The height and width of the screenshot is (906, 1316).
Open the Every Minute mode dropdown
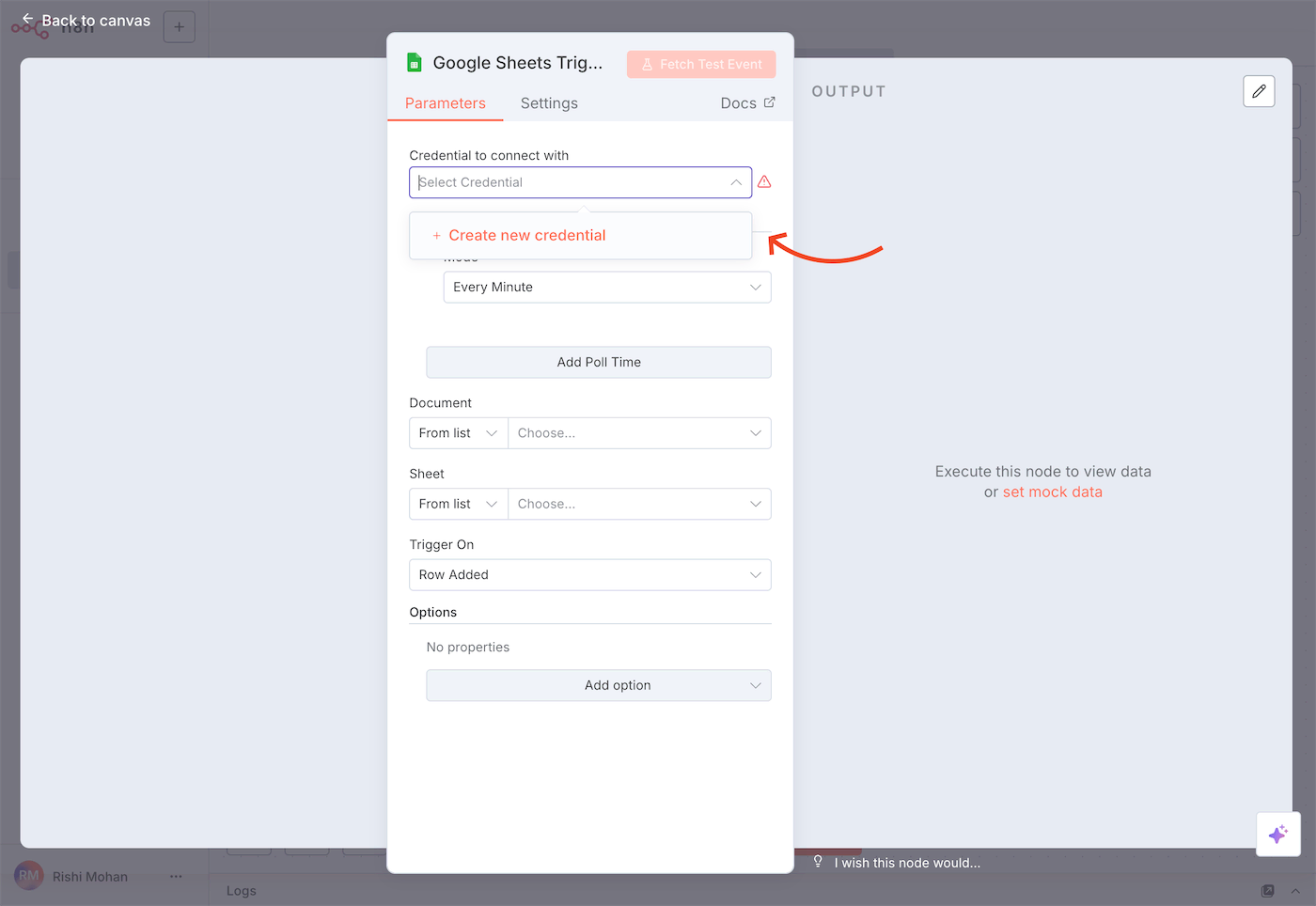(607, 288)
